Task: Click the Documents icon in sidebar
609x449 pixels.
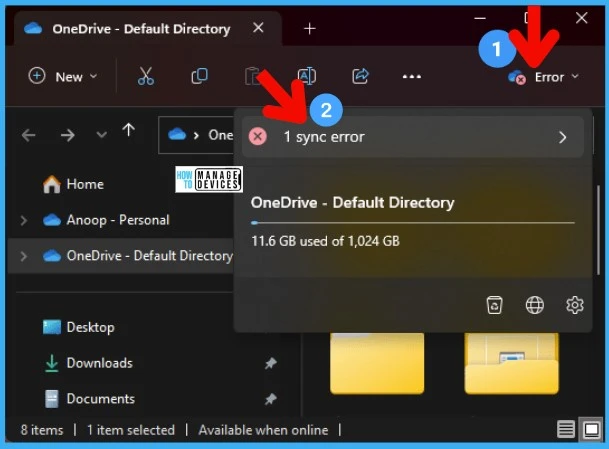Action: [52, 399]
